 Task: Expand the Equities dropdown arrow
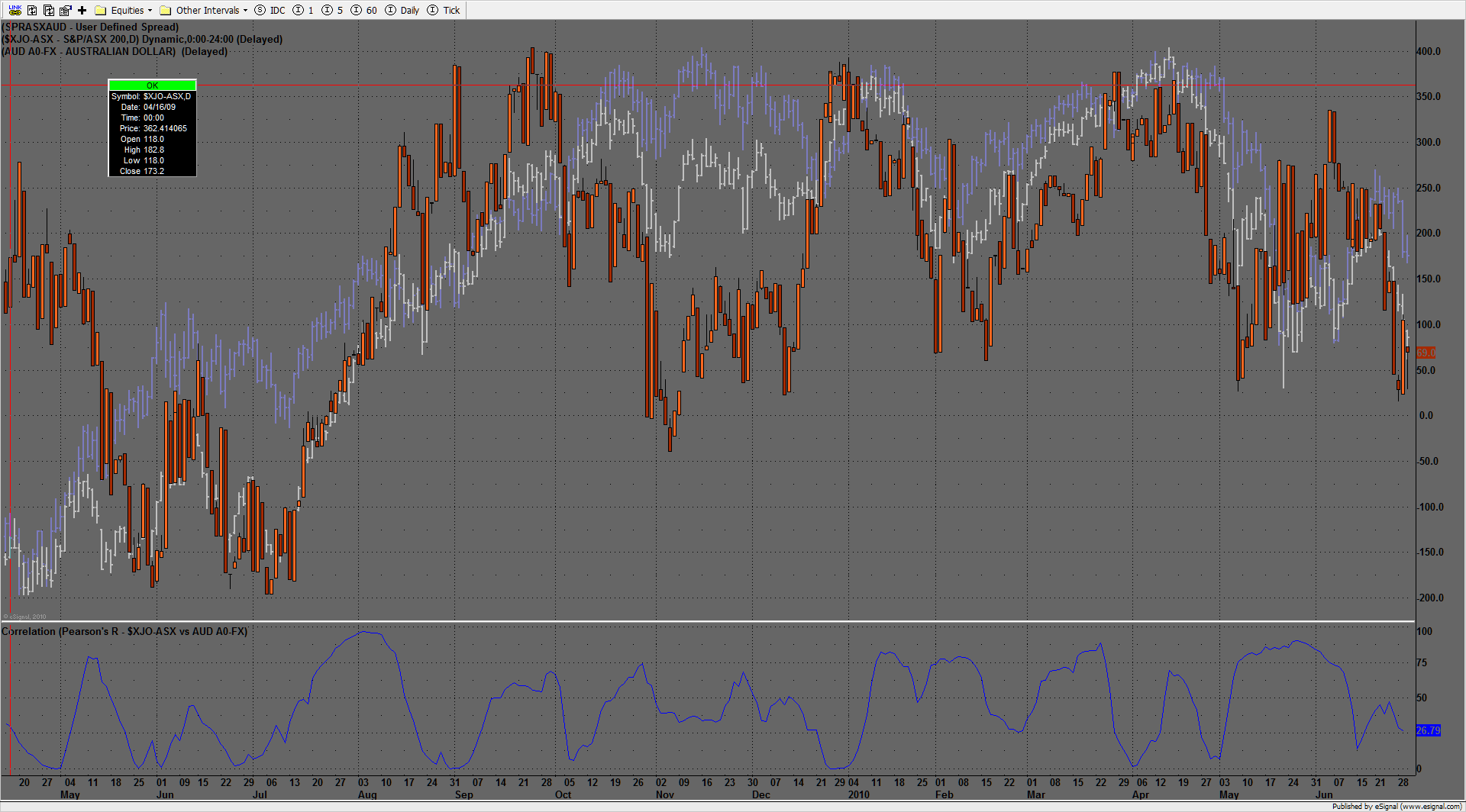150,11
